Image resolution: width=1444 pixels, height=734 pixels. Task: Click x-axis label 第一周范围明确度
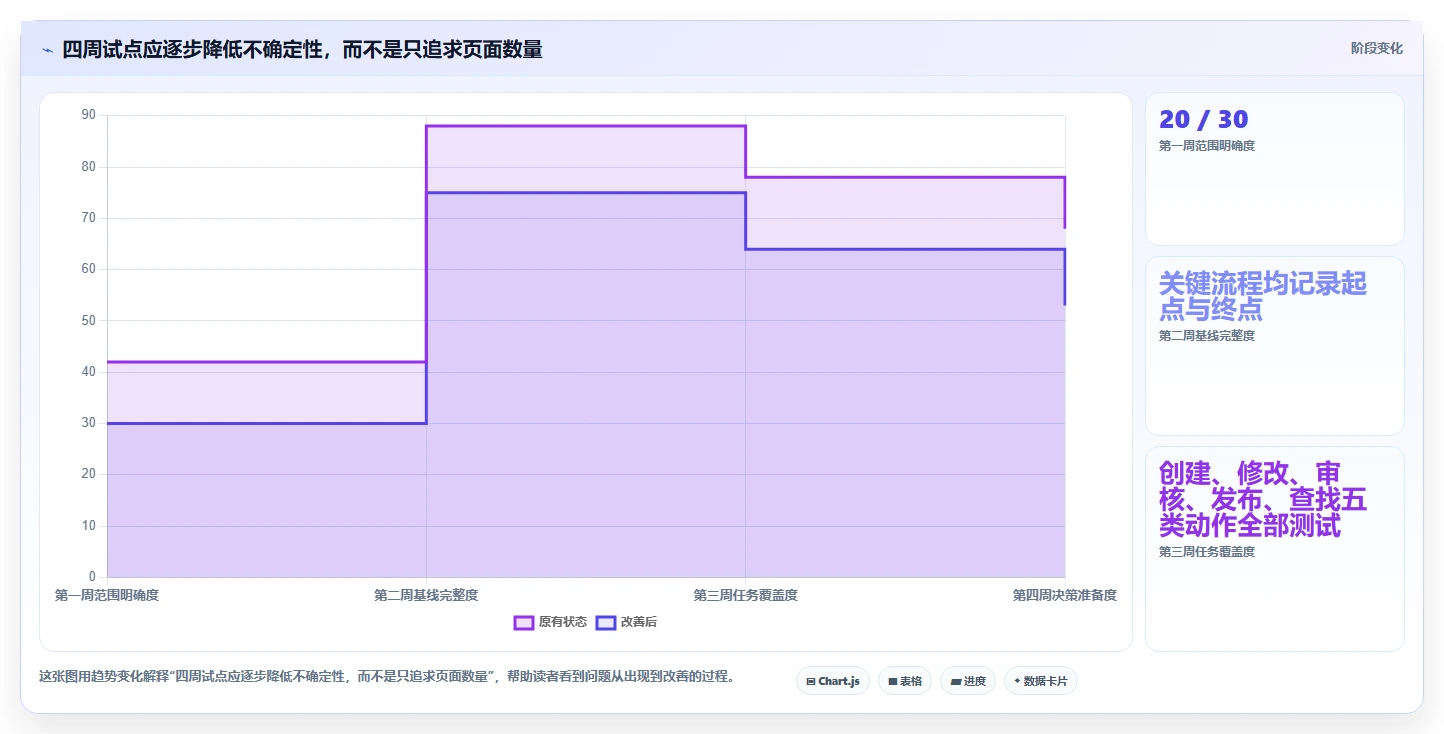tap(107, 595)
